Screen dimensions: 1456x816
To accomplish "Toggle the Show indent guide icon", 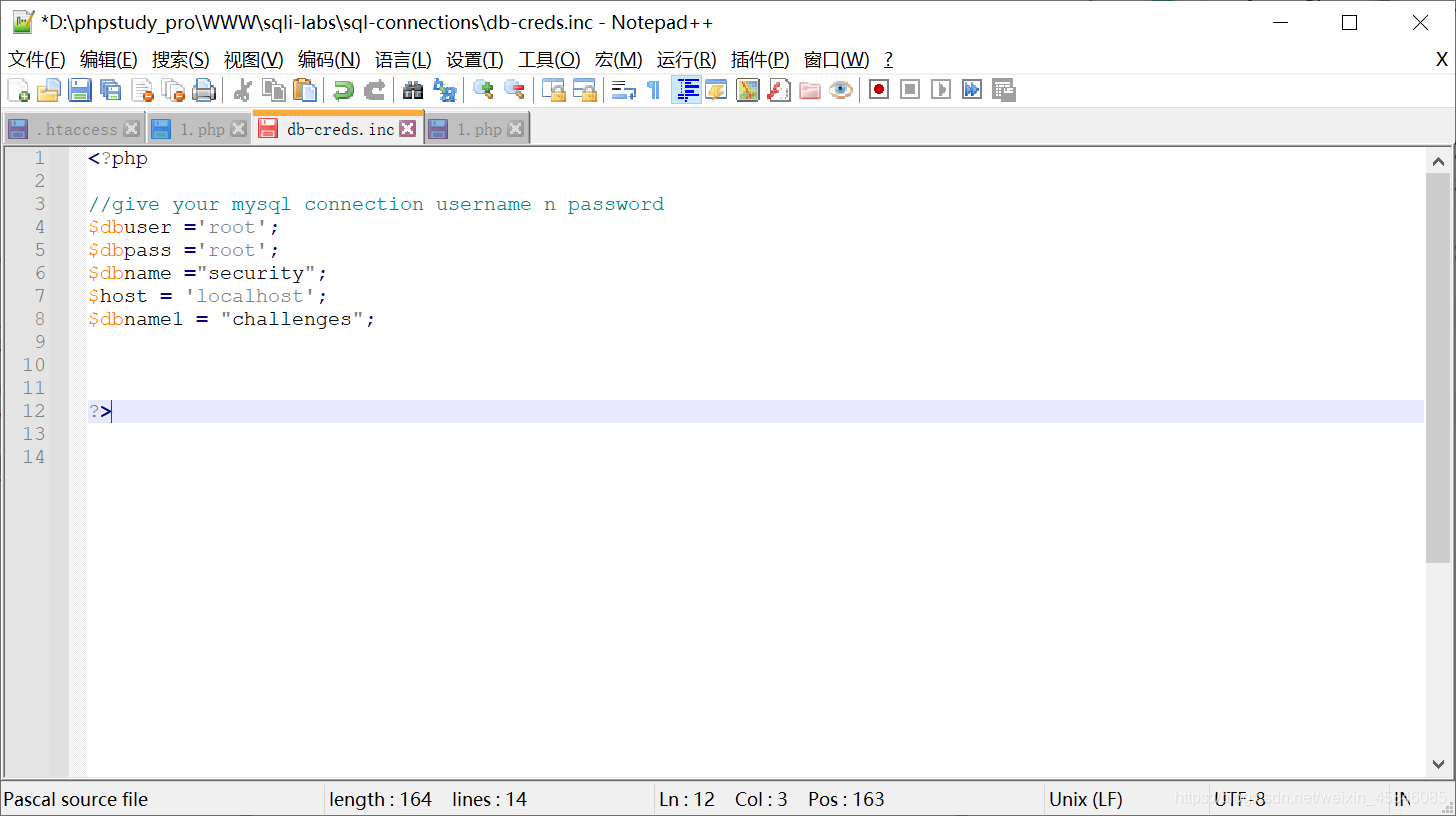I will coord(686,90).
